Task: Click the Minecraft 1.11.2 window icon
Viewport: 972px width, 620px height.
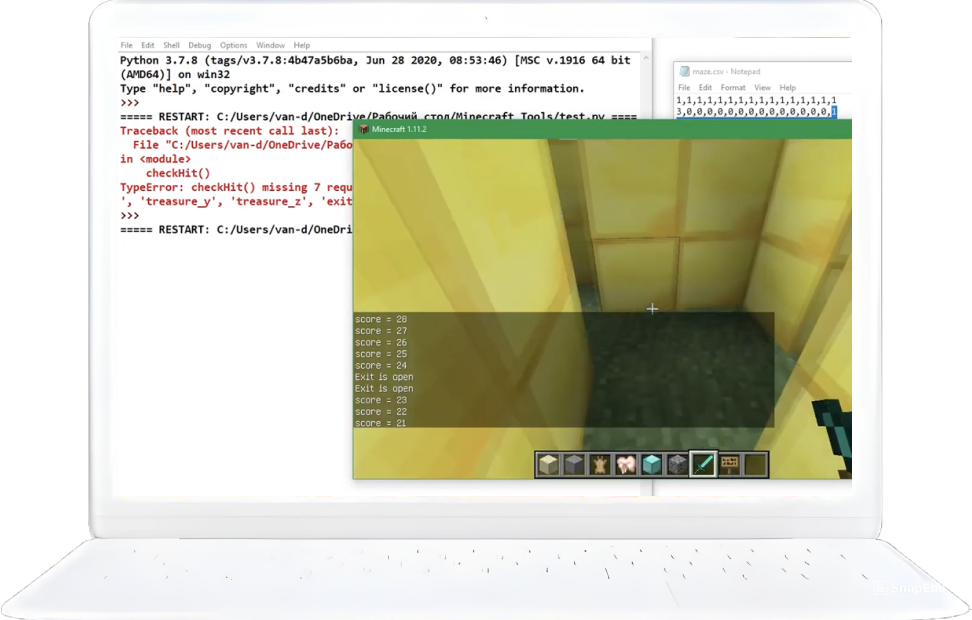Action: (x=364, y=129)
